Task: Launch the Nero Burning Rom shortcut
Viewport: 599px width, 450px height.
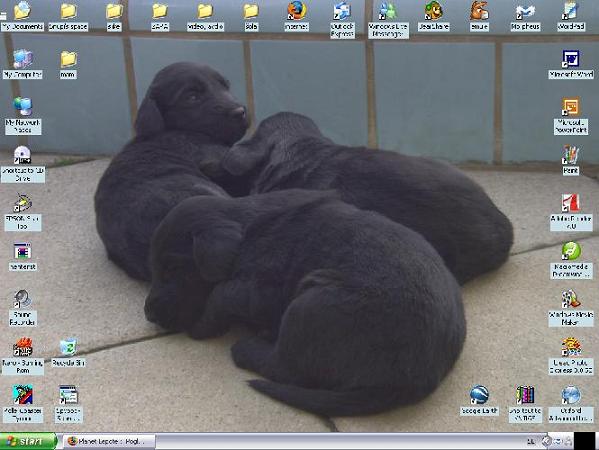Action: tap(23, 356)
